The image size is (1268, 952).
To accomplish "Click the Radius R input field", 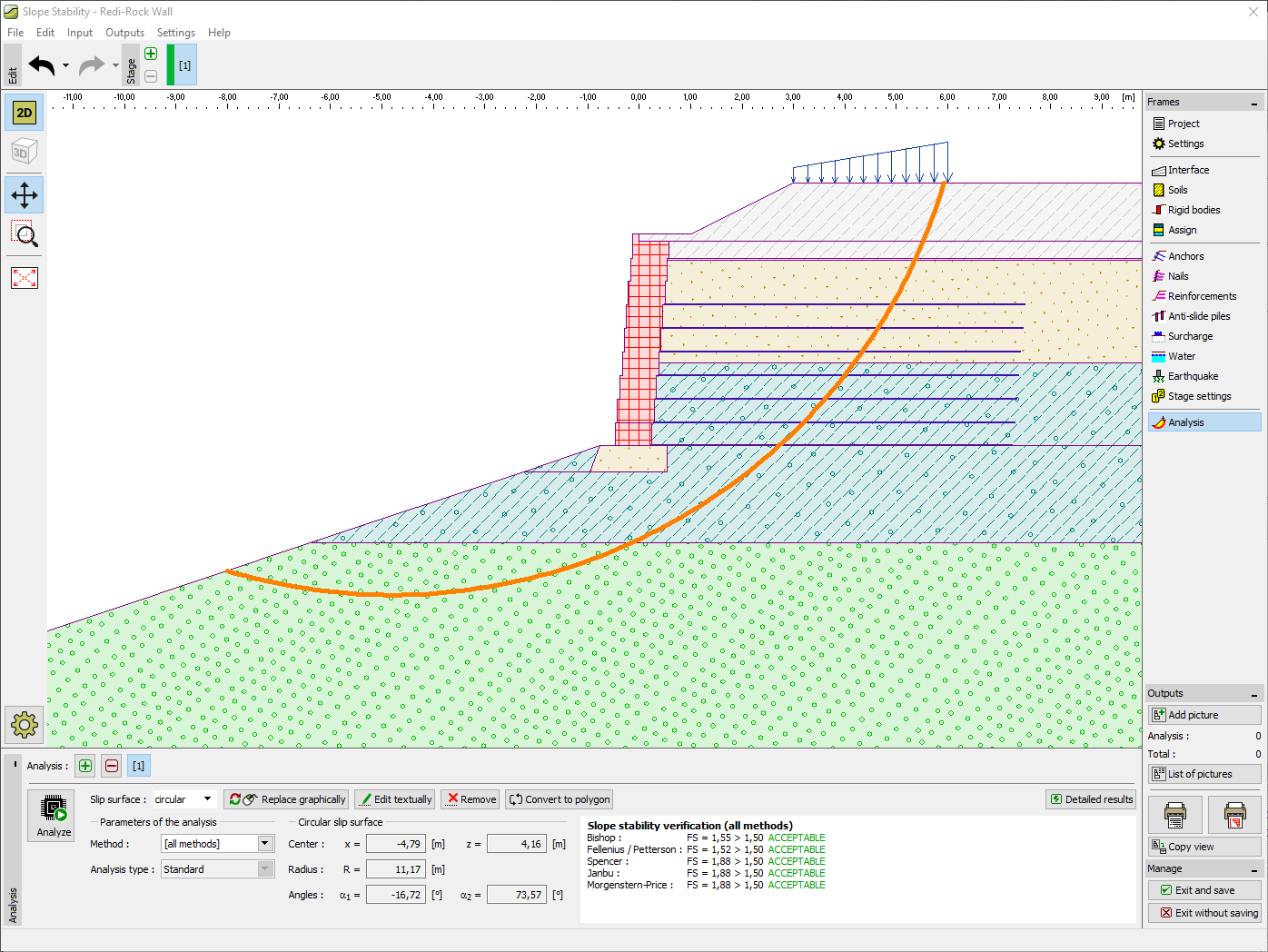I will [395, 869].
